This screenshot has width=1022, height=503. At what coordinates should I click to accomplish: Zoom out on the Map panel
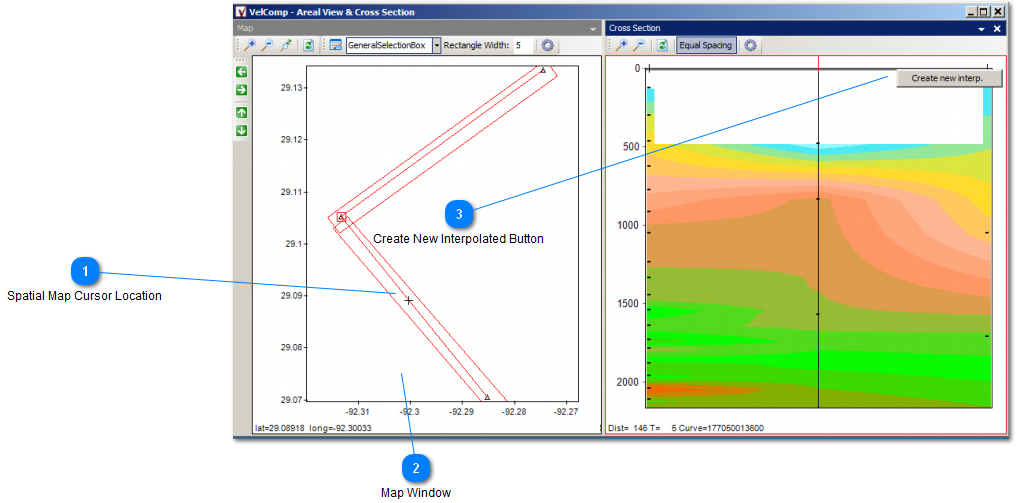267,46
